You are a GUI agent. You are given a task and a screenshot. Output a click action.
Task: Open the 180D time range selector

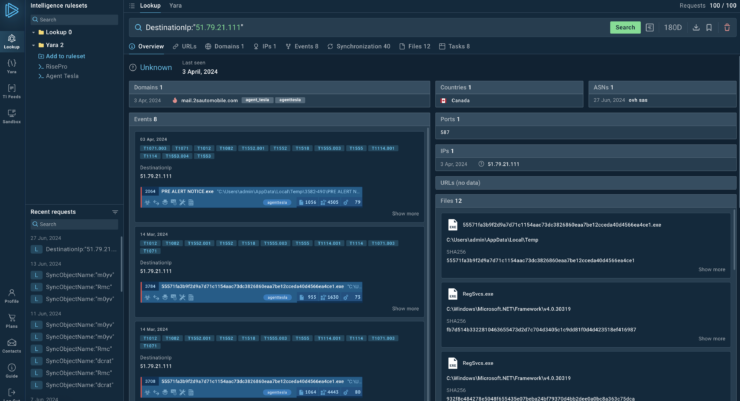click(672, 27)
